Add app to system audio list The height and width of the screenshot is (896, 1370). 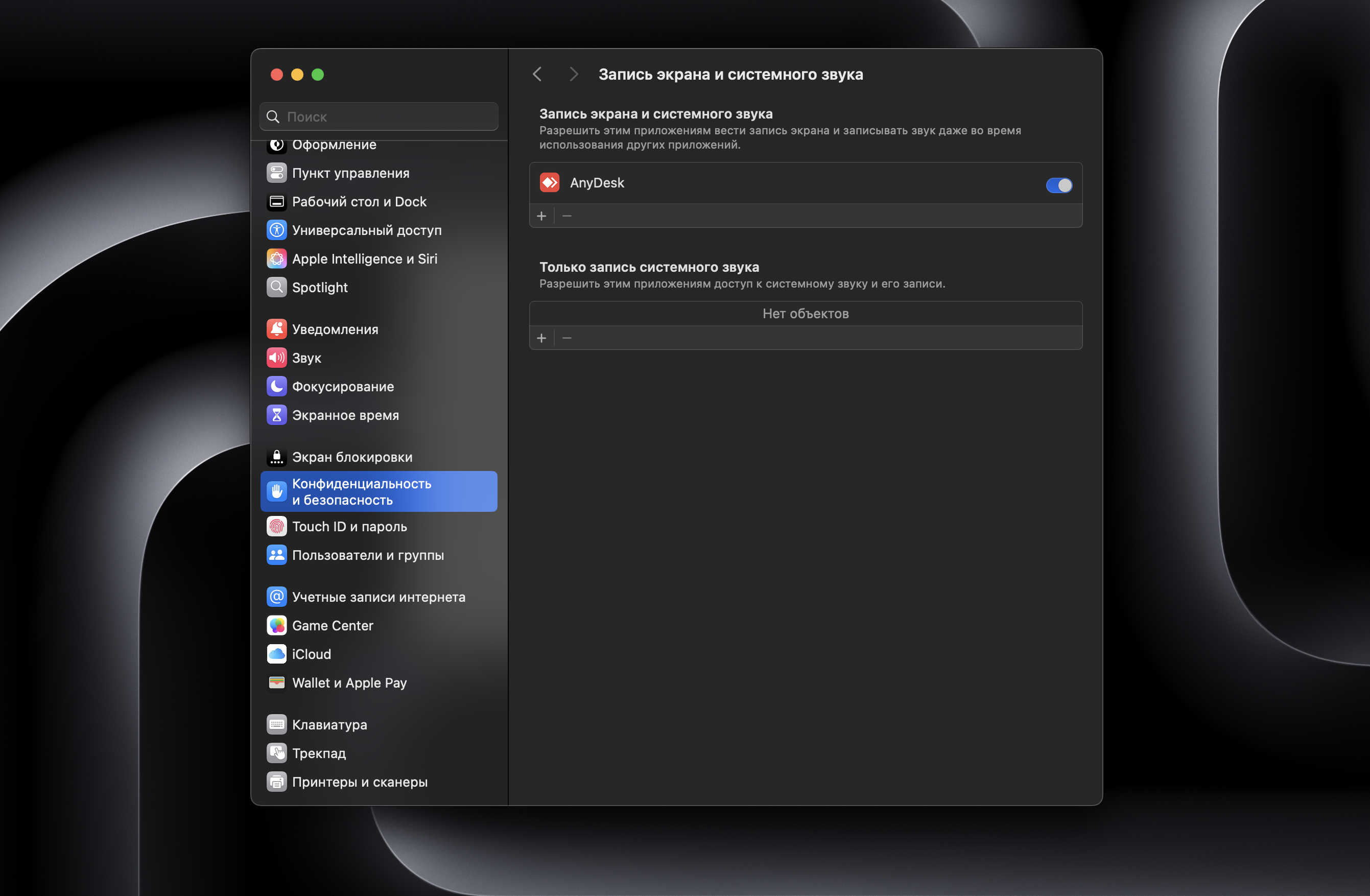tap(541, 338)
